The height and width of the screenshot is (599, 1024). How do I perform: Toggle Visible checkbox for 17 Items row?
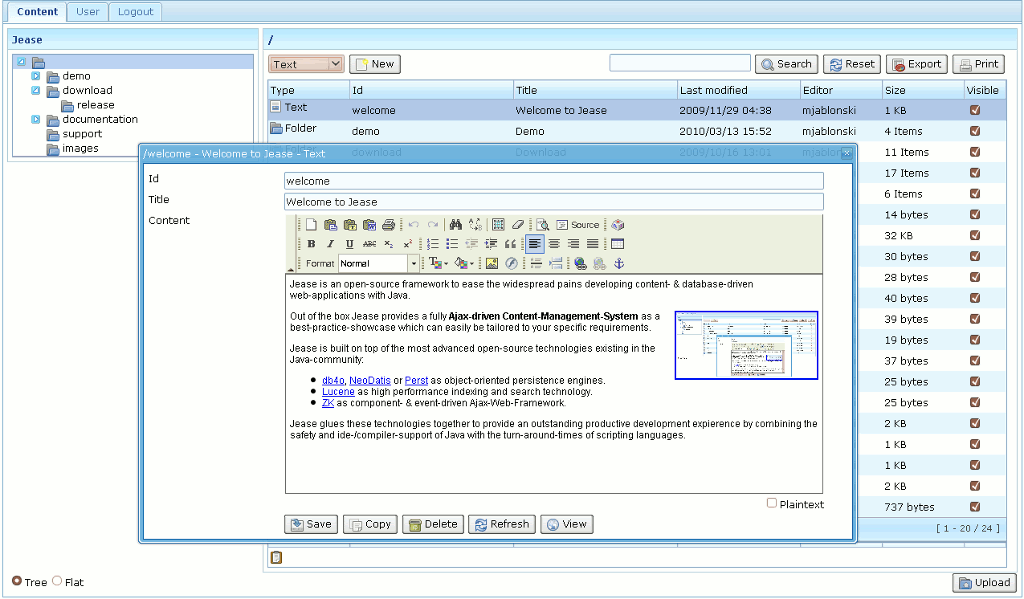[x=975, y=172]
